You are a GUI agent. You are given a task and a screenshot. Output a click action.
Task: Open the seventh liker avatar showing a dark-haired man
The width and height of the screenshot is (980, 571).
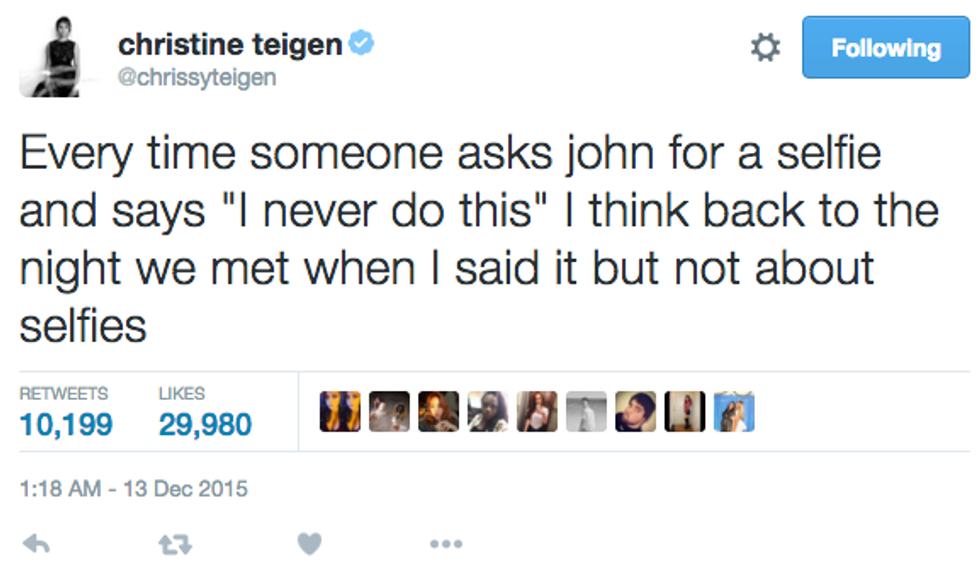click(x=635, y=412)
